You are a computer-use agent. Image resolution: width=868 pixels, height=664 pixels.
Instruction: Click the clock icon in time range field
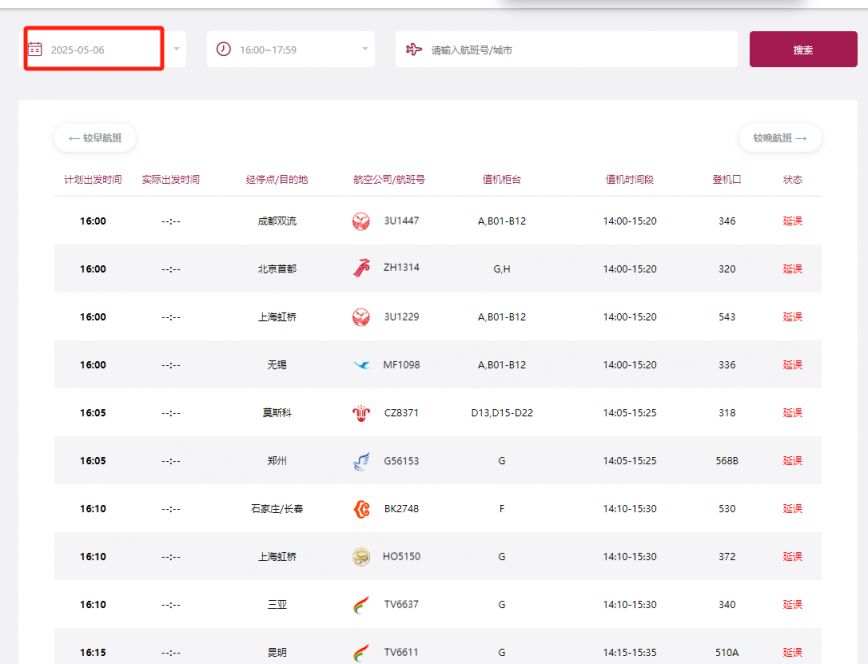(224, 49)
